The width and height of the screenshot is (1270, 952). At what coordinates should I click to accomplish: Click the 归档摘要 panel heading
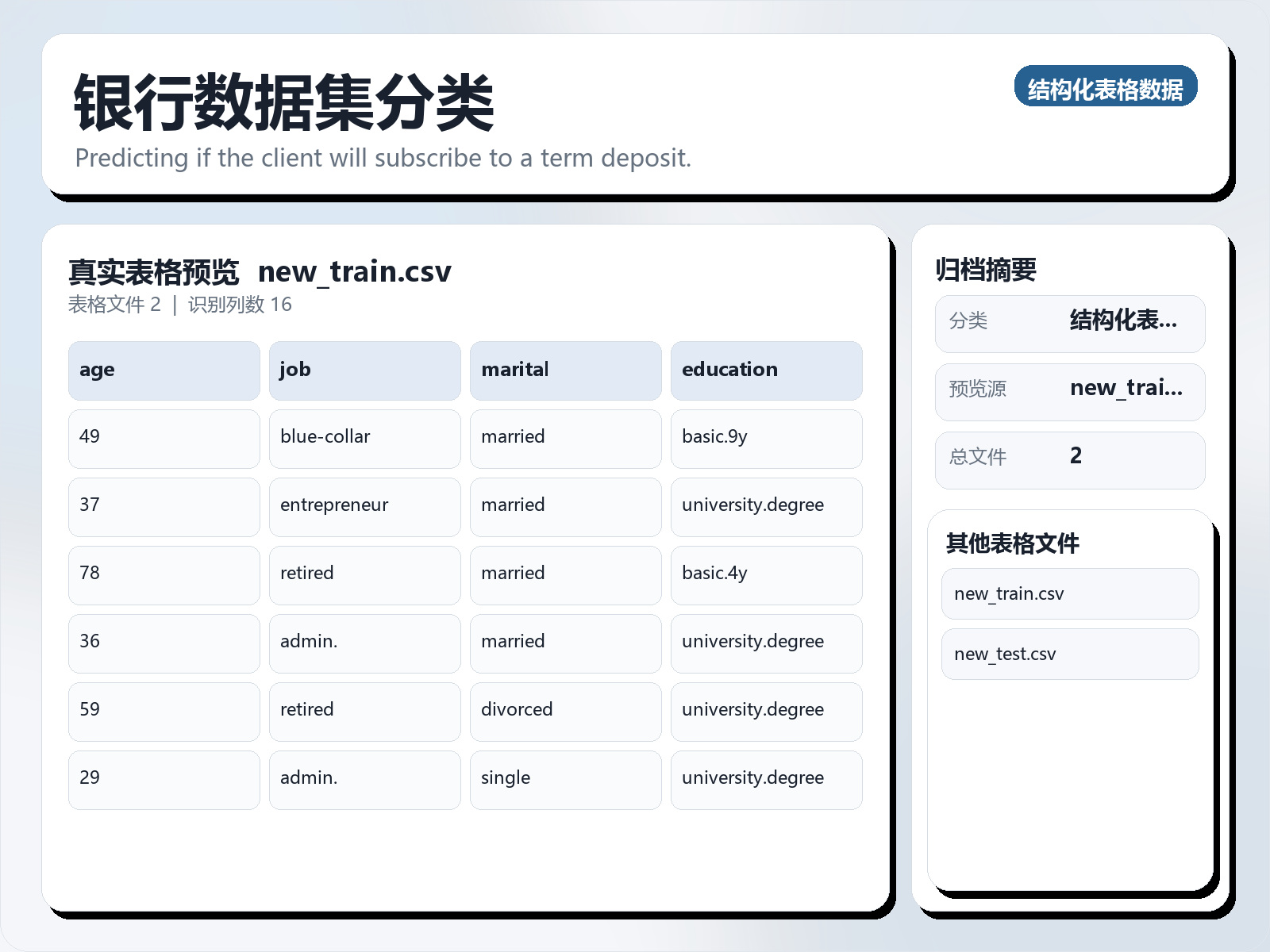[988, 269]
